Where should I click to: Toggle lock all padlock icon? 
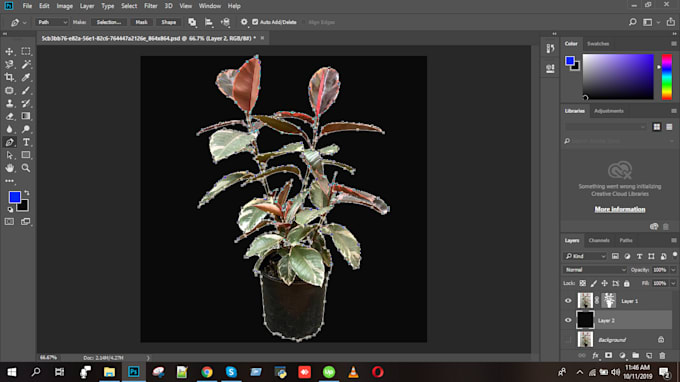tap(627, 283)
